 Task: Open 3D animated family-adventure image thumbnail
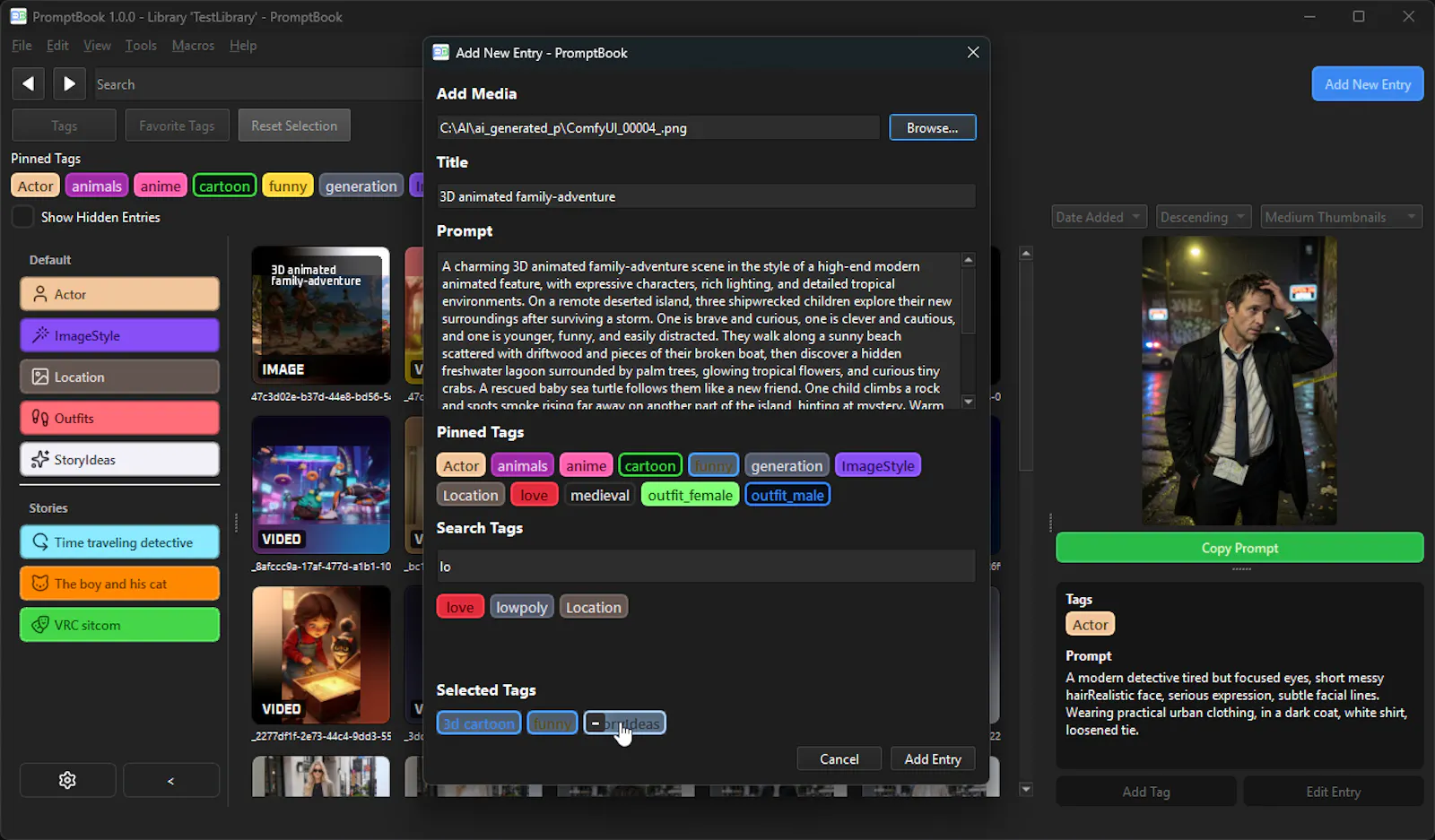(x=321, y=316)
